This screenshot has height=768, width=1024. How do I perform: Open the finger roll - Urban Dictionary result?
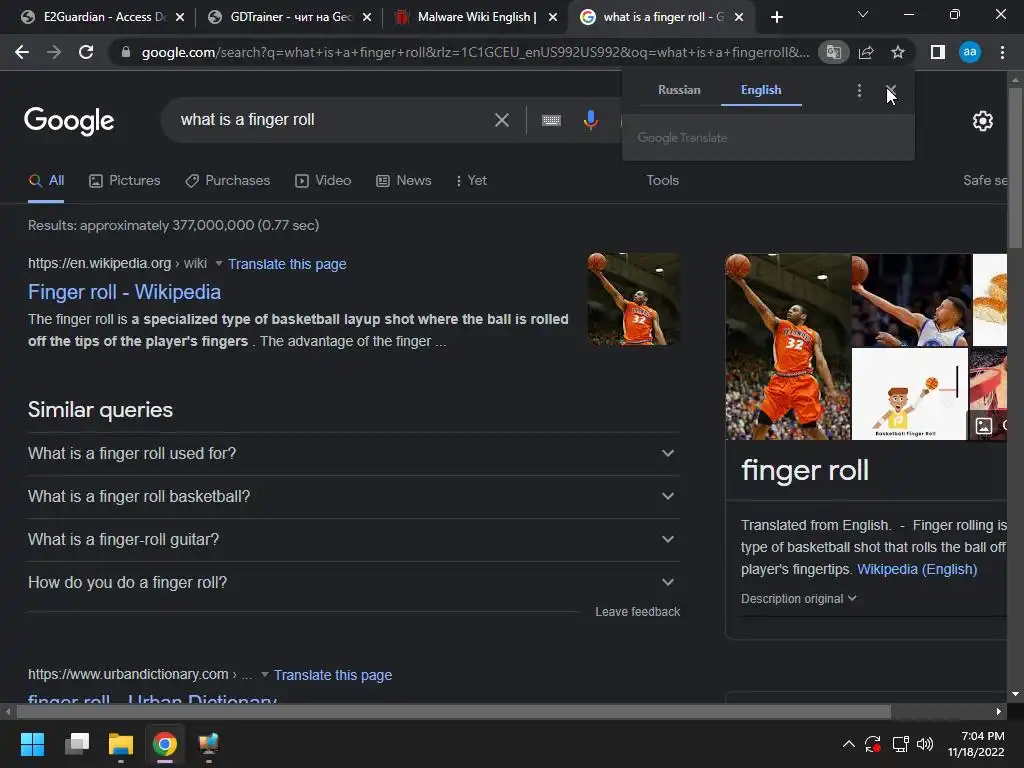click(152, 699)
